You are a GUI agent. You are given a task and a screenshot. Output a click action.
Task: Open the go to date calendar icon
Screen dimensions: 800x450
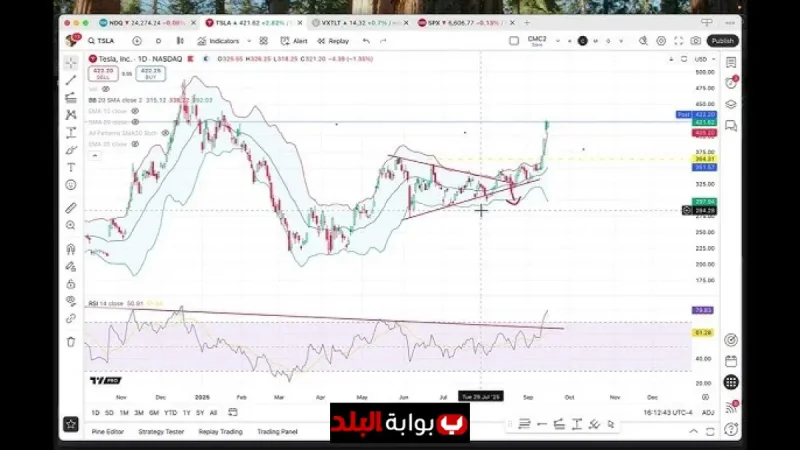pyautogui.click(x=233, y=412)
